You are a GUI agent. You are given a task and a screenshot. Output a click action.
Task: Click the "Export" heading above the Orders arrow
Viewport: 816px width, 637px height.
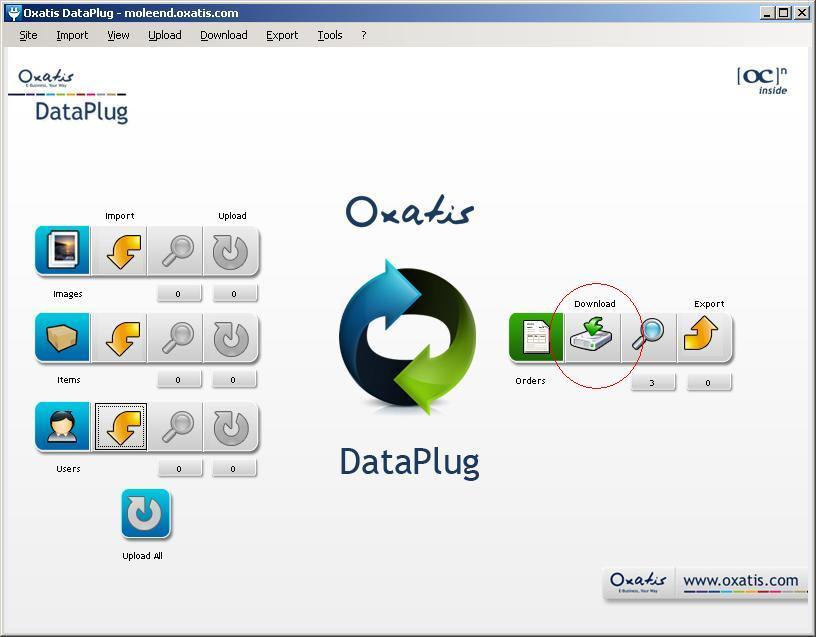(x=709, y=304)
